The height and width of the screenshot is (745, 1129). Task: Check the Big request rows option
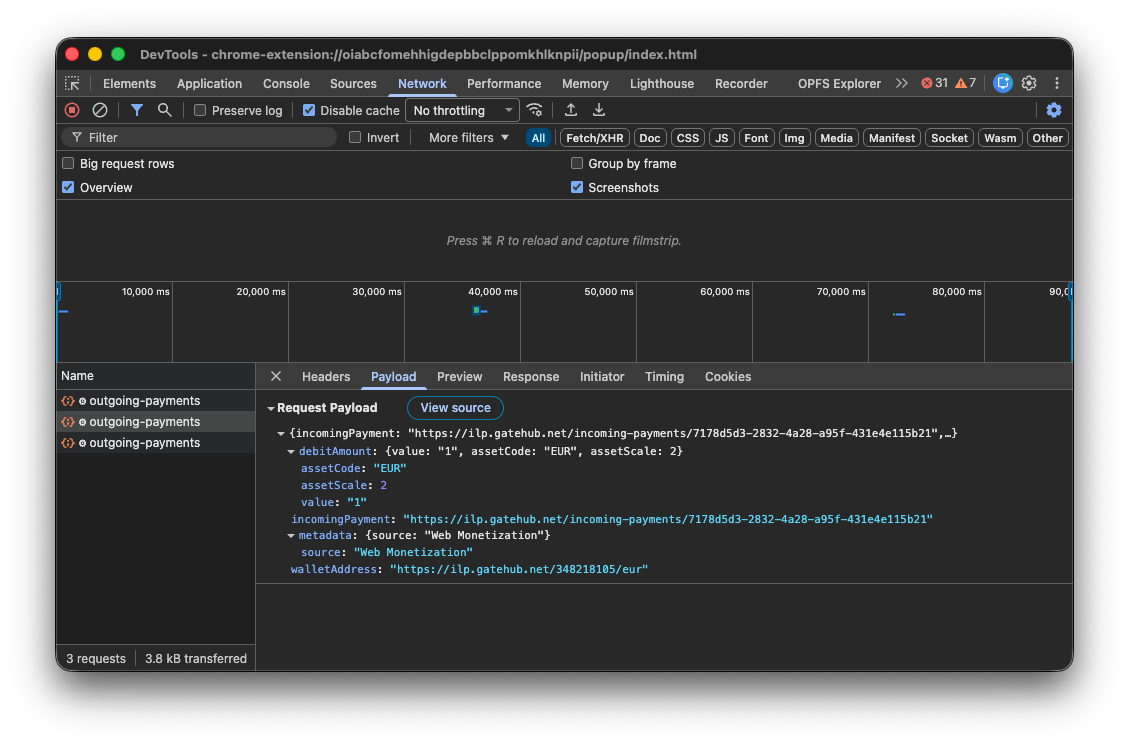(x=67, y=162)
